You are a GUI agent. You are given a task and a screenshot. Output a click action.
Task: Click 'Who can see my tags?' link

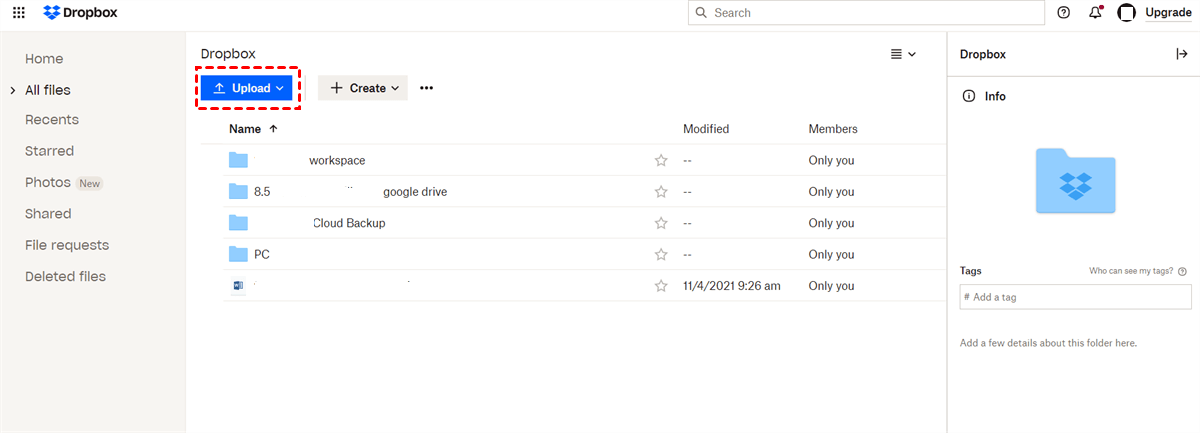(1137, 271)
